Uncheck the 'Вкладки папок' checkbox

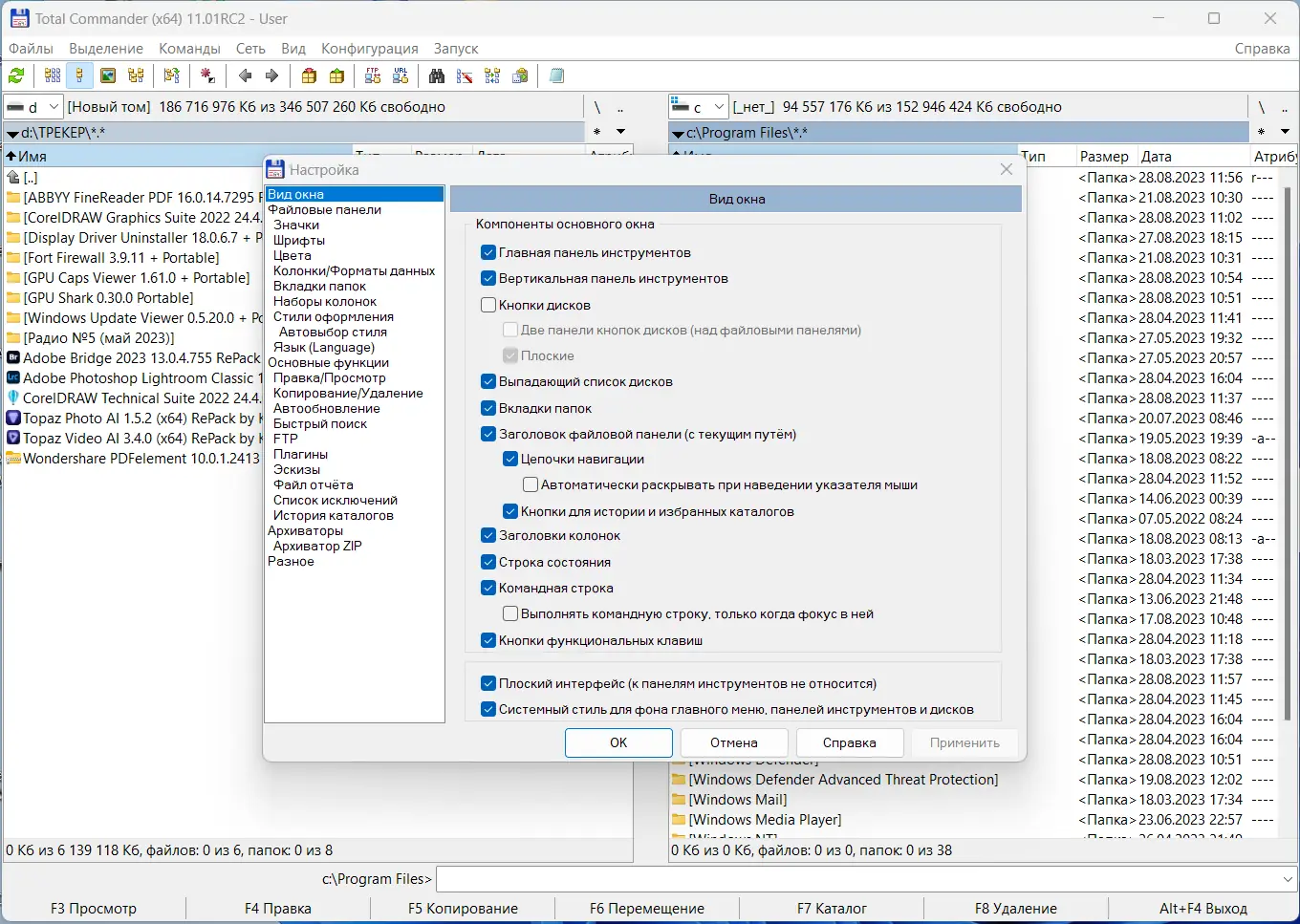(x=488, y=408)
